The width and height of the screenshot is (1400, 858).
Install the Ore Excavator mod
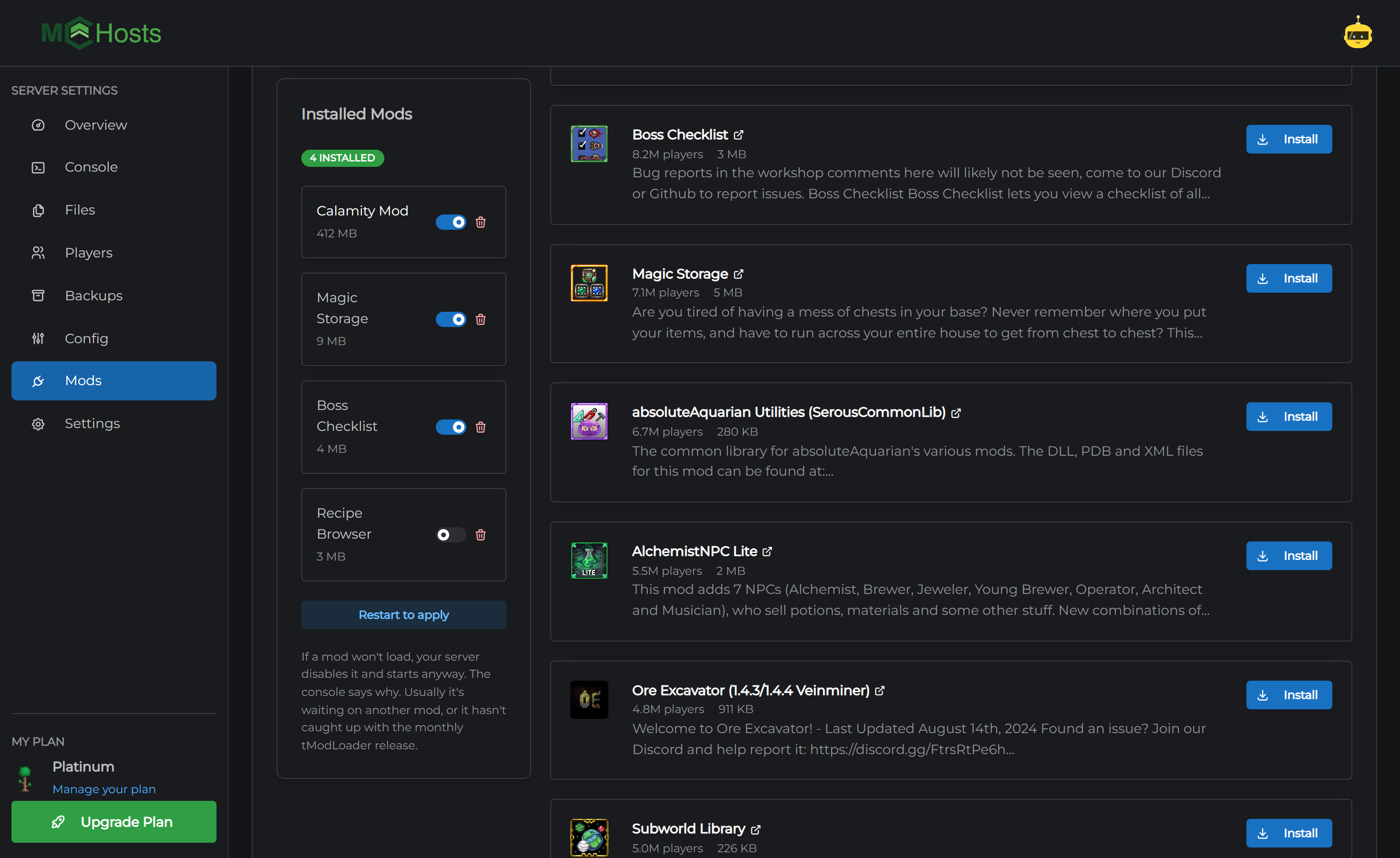coord(1288,695)
